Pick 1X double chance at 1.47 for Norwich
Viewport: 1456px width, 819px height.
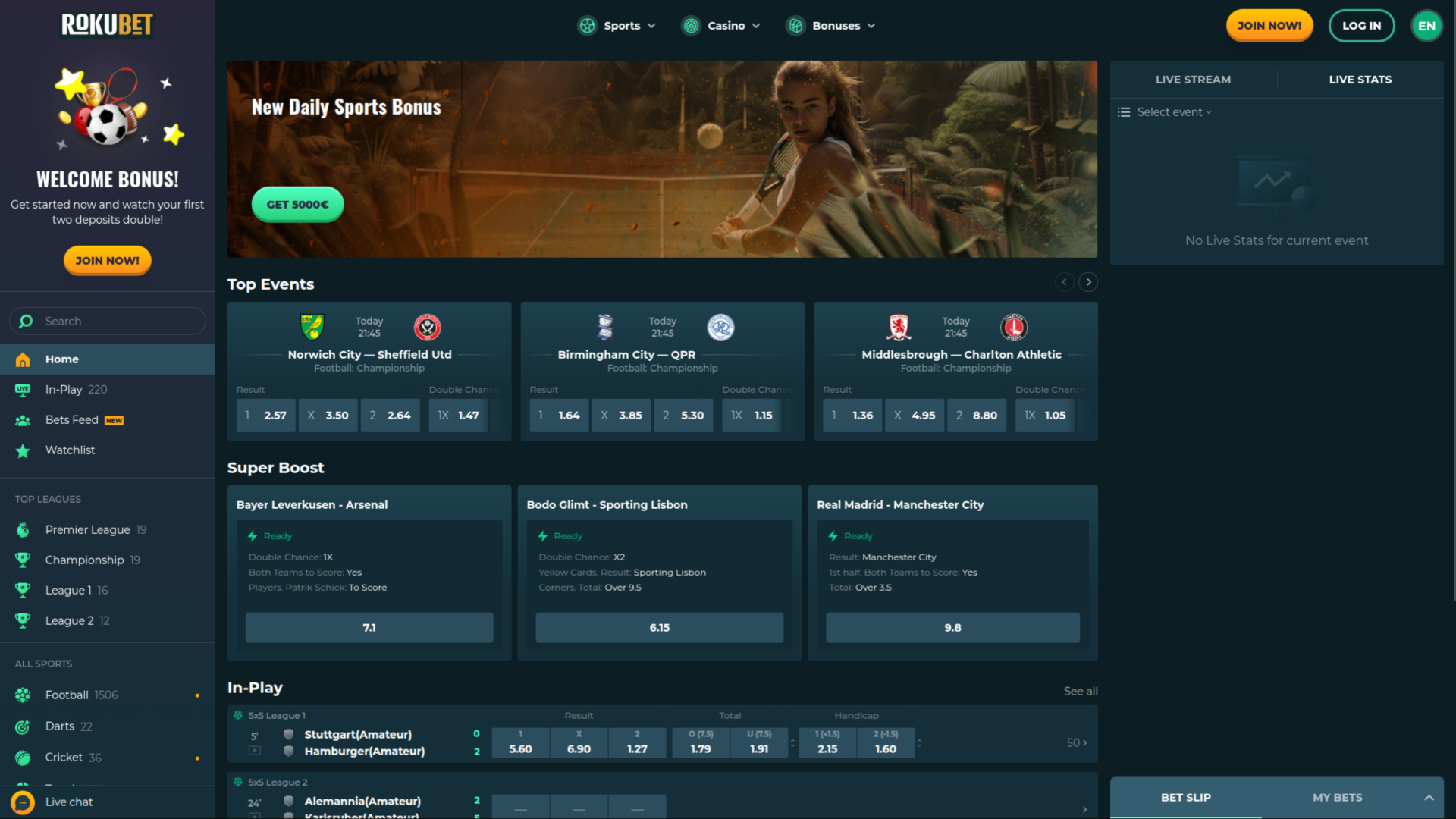pyautogui.click(x=459, y=416)
